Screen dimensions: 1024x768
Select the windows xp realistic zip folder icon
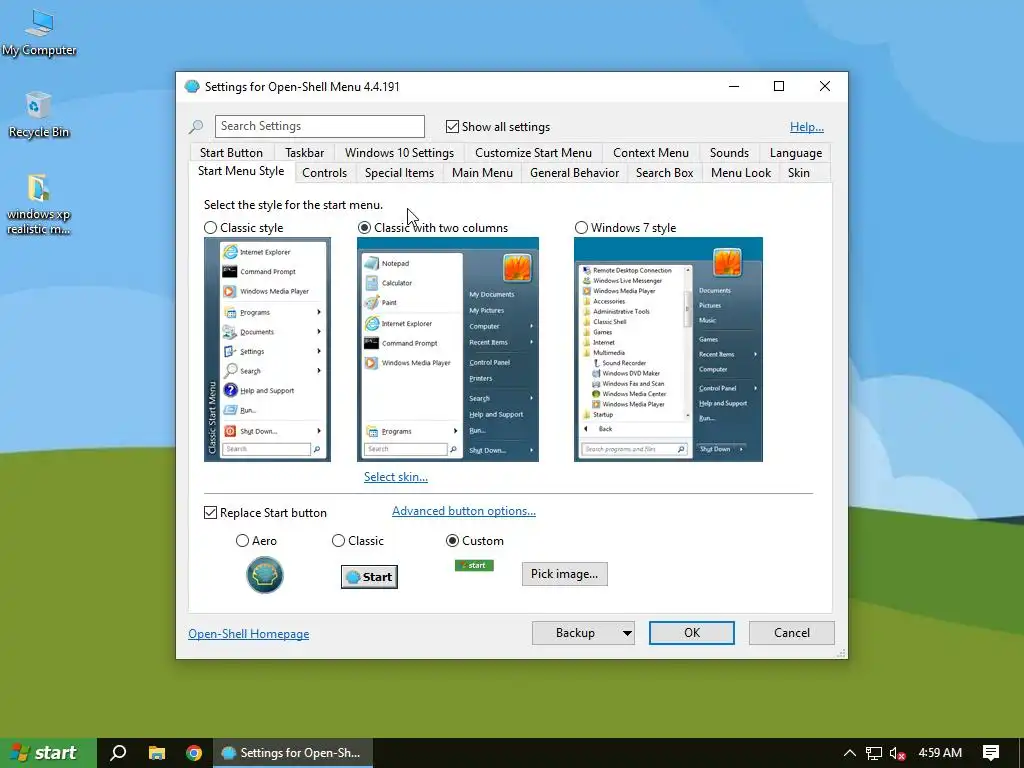39,204
